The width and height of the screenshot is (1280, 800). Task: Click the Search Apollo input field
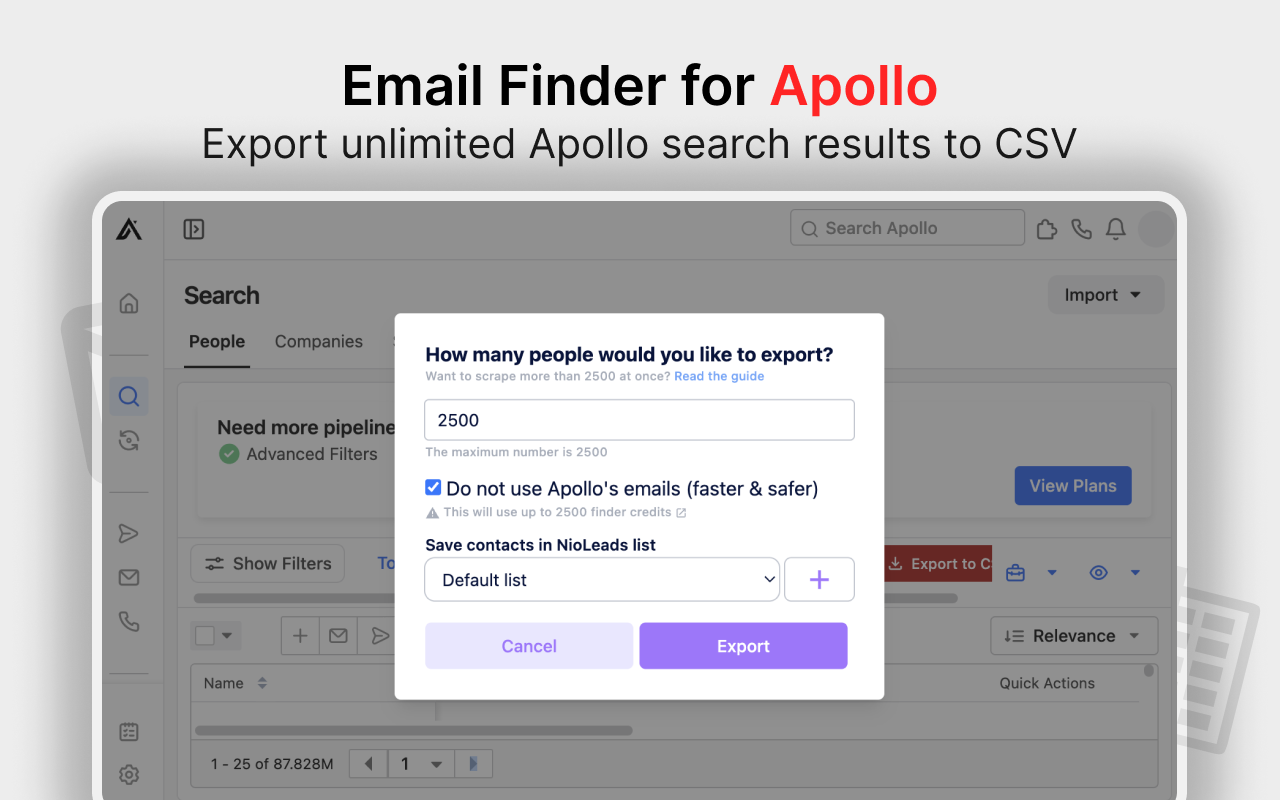(x=905, y=227)
